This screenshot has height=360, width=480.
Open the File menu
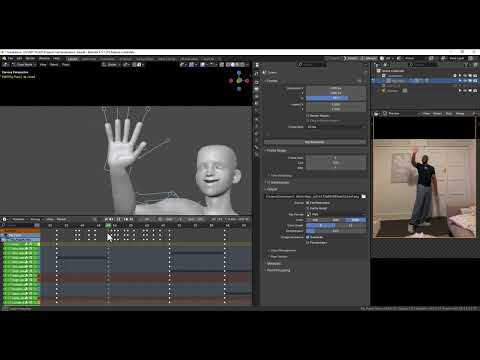[11, 58]
